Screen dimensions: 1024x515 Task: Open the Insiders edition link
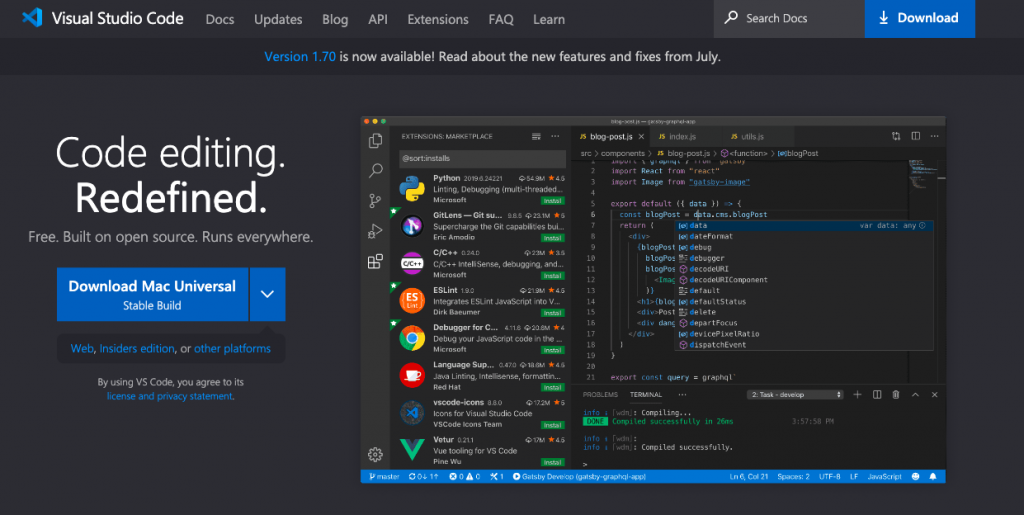tap(137, 349)
